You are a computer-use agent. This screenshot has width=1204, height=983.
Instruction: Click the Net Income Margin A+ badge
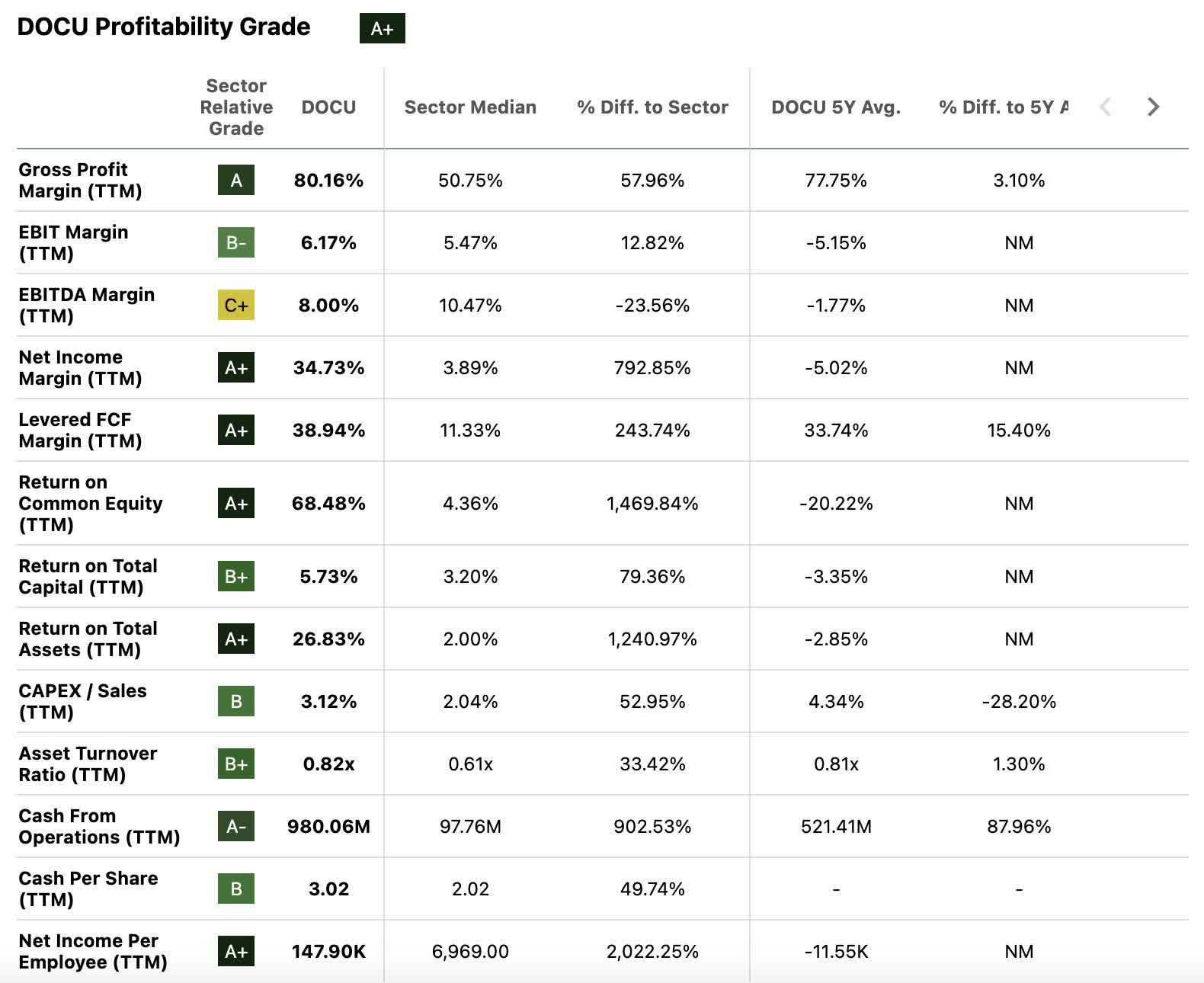tap(236, 368)
